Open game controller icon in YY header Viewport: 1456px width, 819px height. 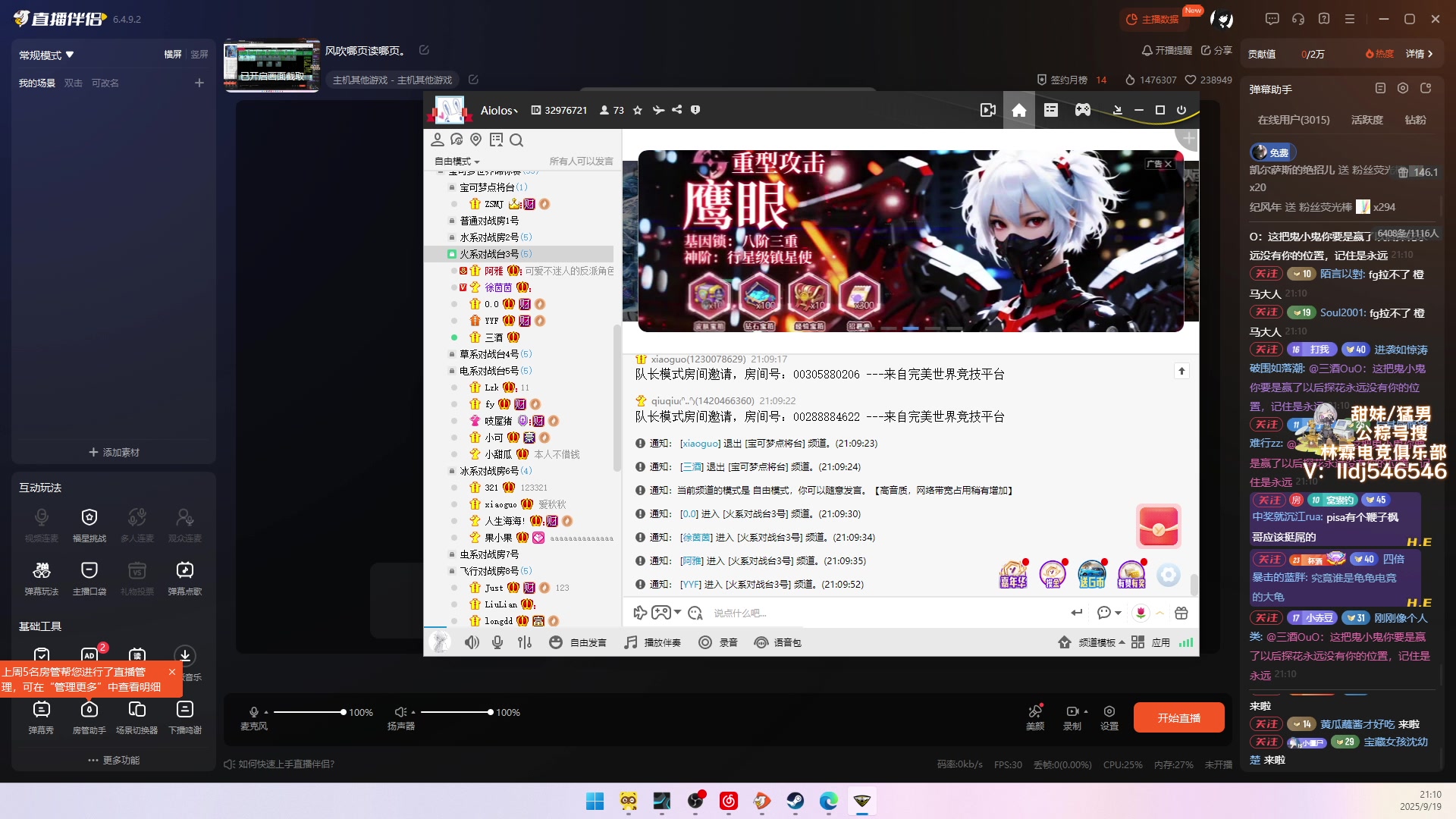tap(1083, 110)
